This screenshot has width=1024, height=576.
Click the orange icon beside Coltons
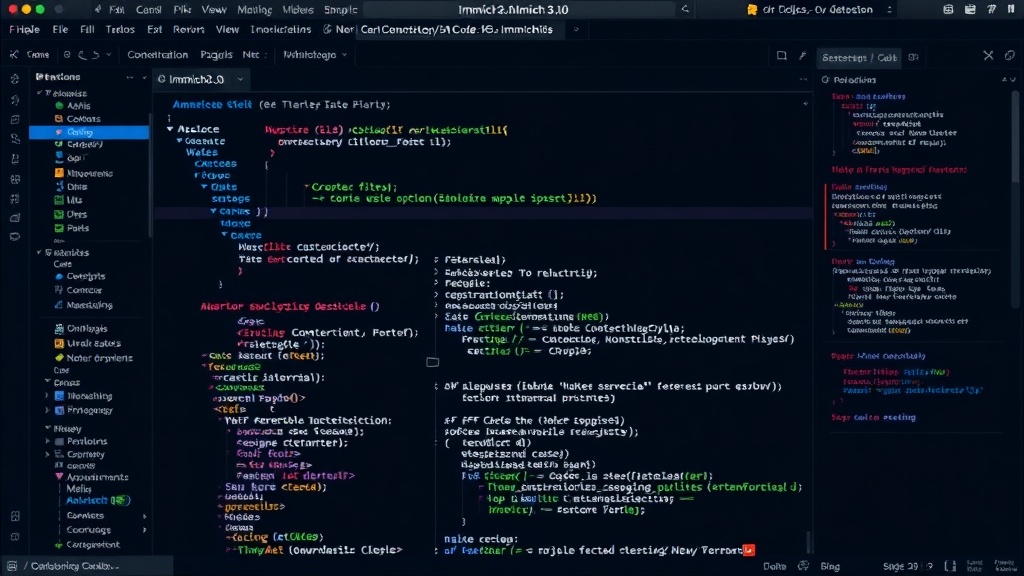point(59,119)
